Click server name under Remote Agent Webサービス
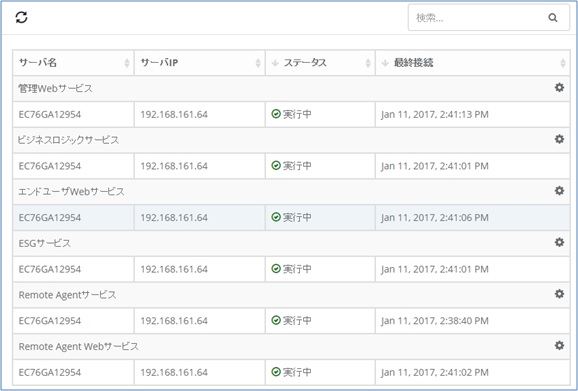This screenshot has width=578, height=391. [50, 373]
